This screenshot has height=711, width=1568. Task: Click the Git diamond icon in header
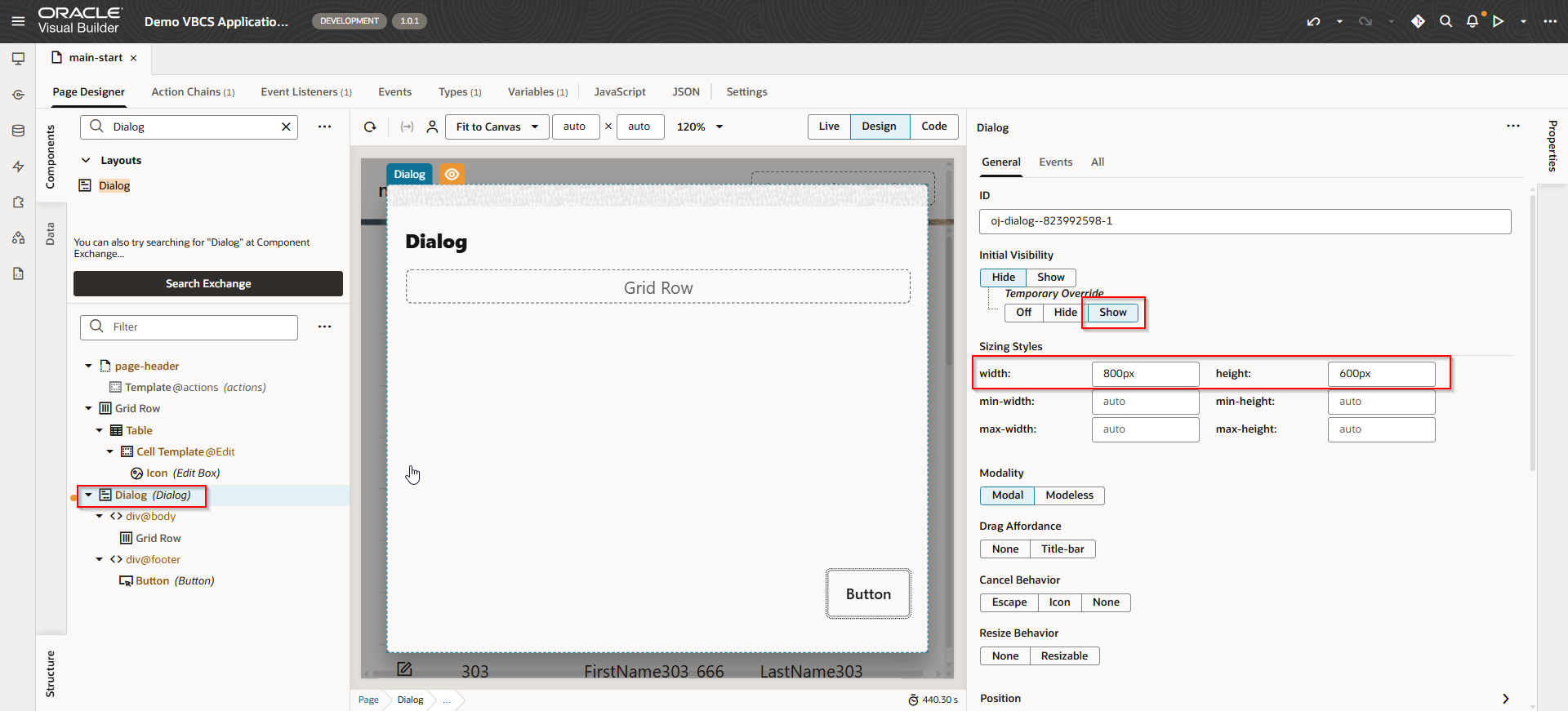click(x=1418, y=21)
